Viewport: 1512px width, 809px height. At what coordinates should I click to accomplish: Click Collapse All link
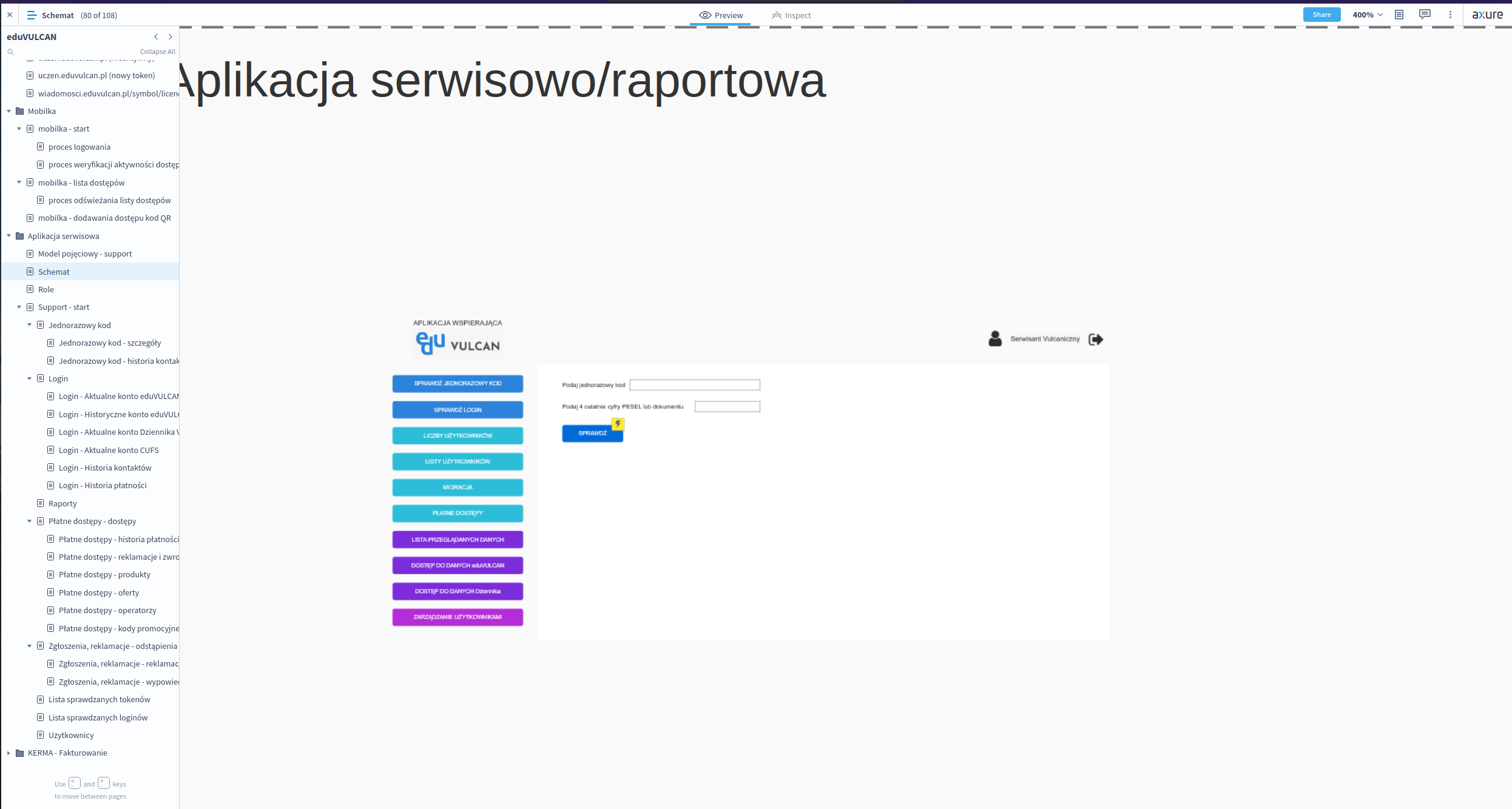(157, 52)
